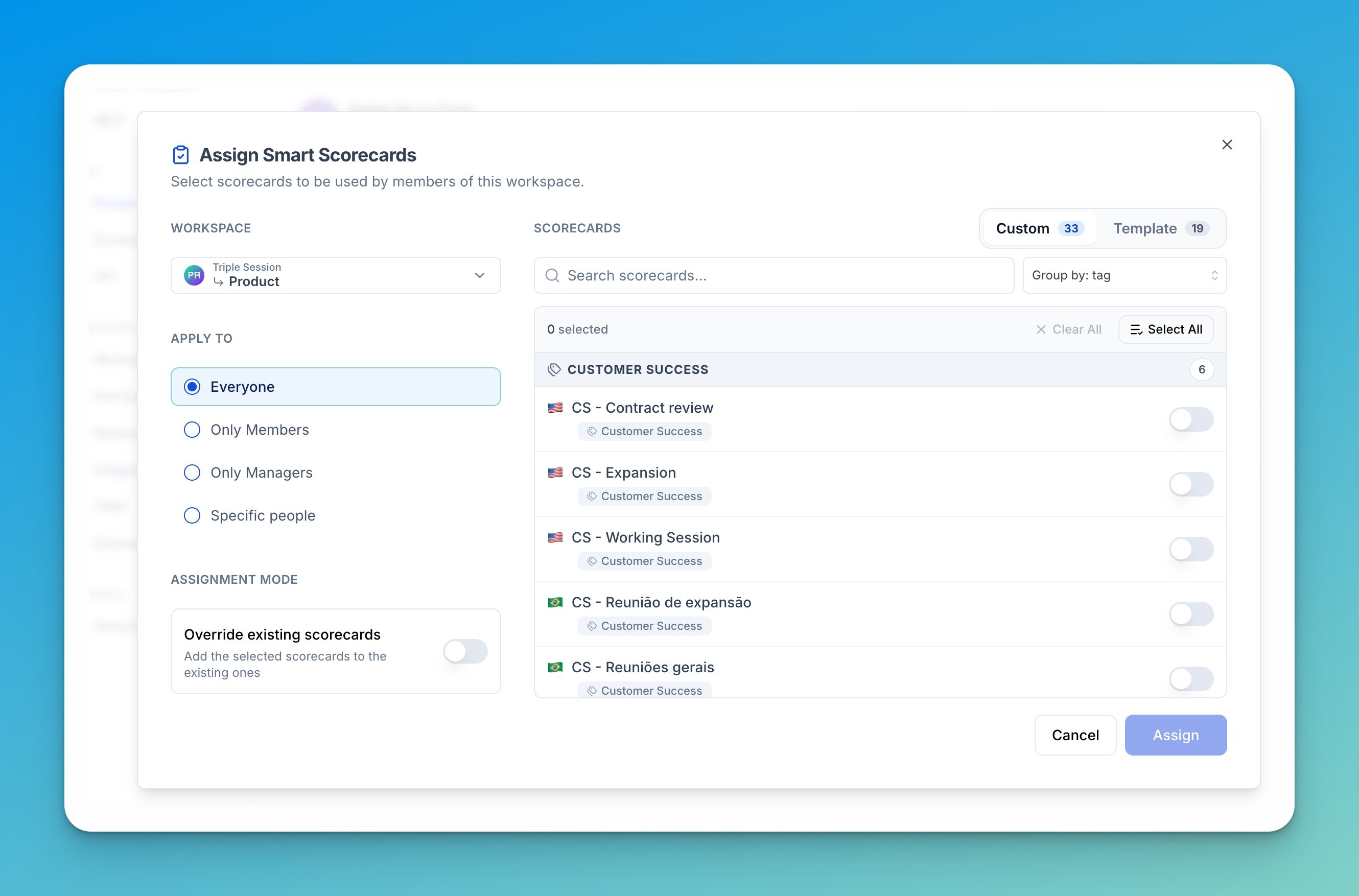Screen dimensions: 1359x896
Task: Click the 'CS - Reunião de expansão' scorecard name
Action: (661, 602)
